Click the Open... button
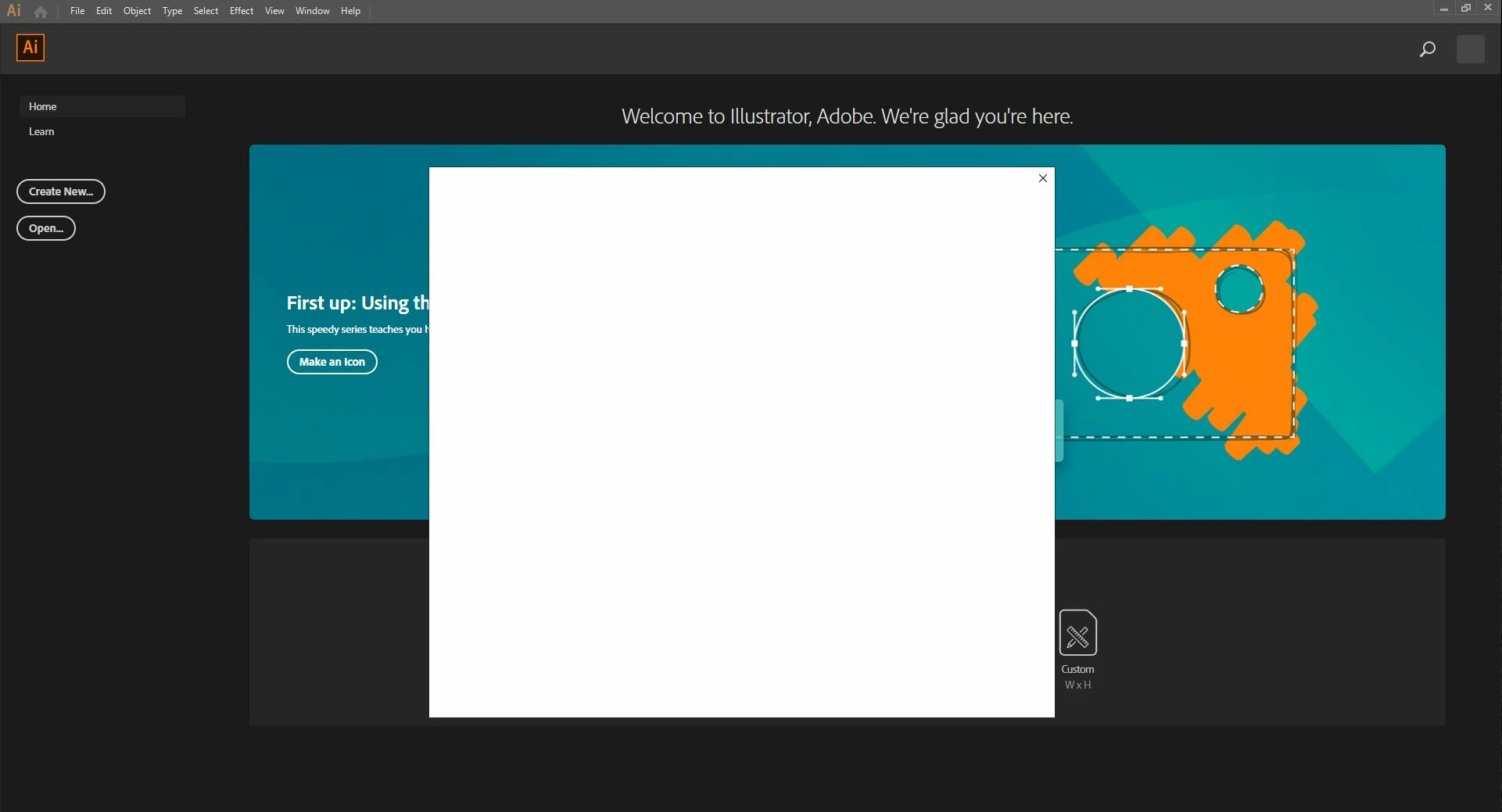 tap(46, 228)
